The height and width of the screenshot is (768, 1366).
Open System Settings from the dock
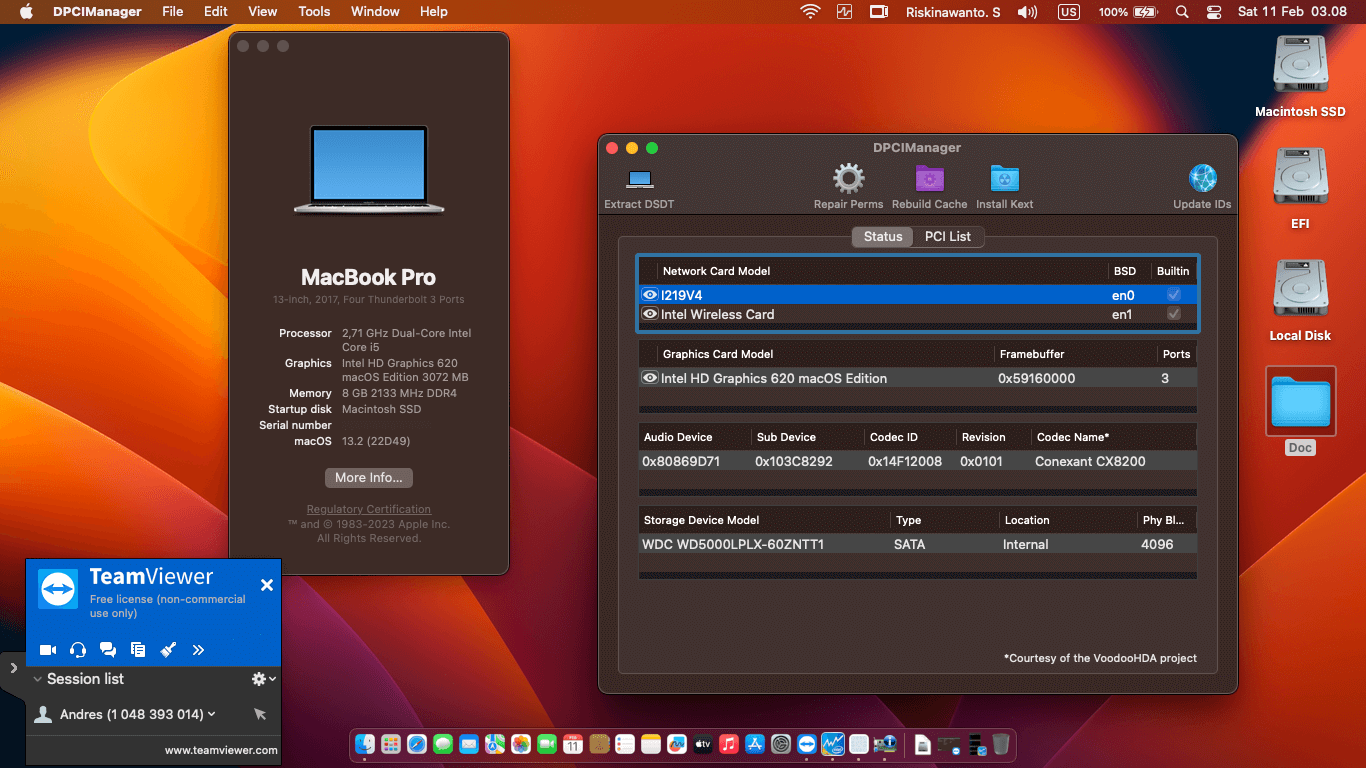(x=781, y=744)
